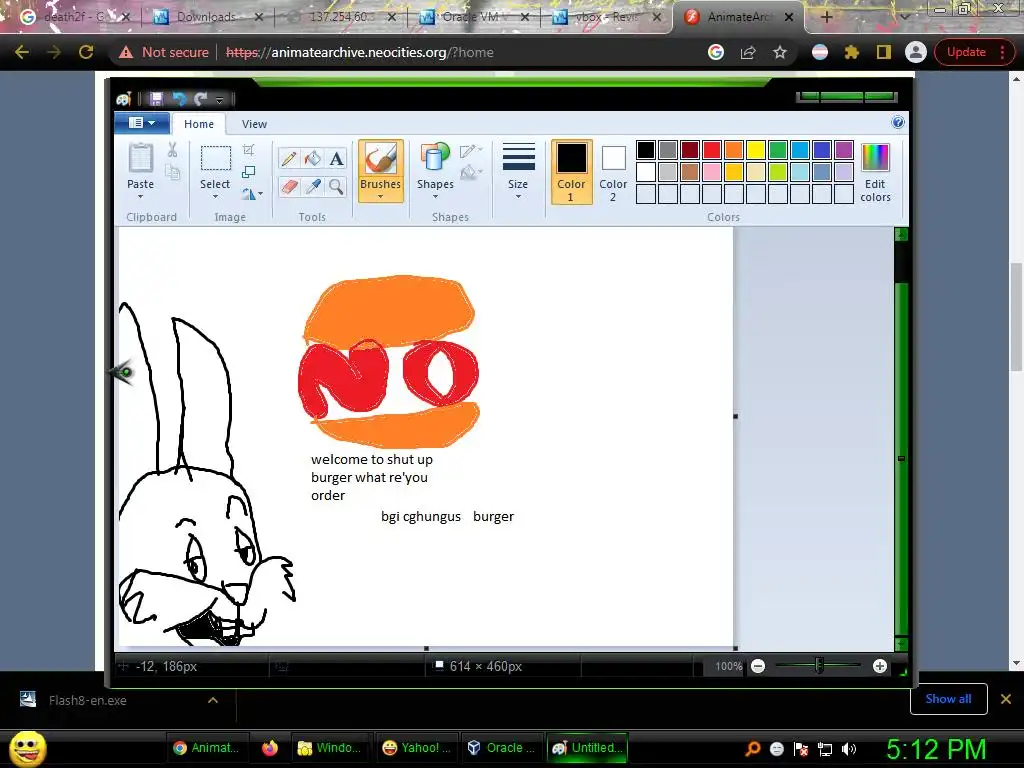Select the Magnifier tool
Screen dimensions: 1024x768
pos(336,187)
